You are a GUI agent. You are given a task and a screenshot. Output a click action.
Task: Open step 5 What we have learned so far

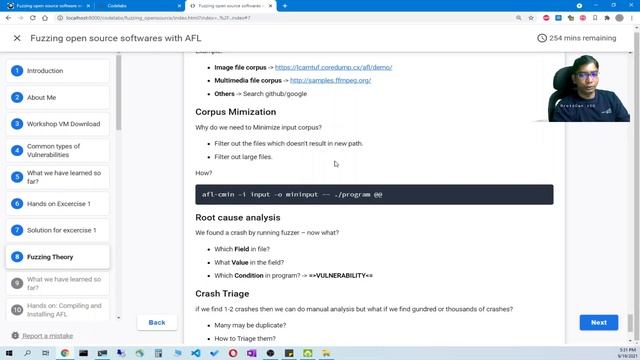(x=58, y=177)
